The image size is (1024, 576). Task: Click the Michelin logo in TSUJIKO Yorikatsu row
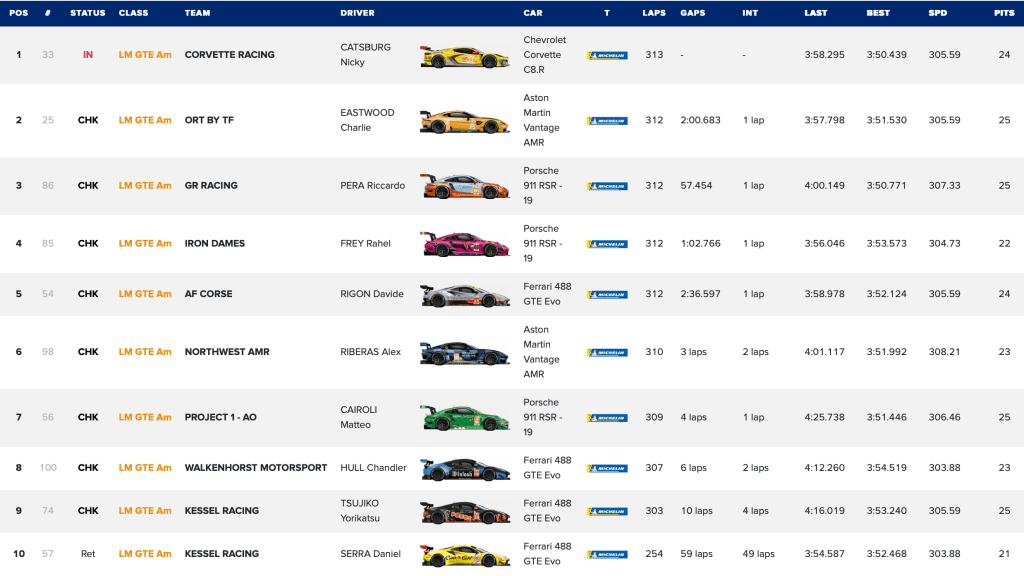point(607,511)
